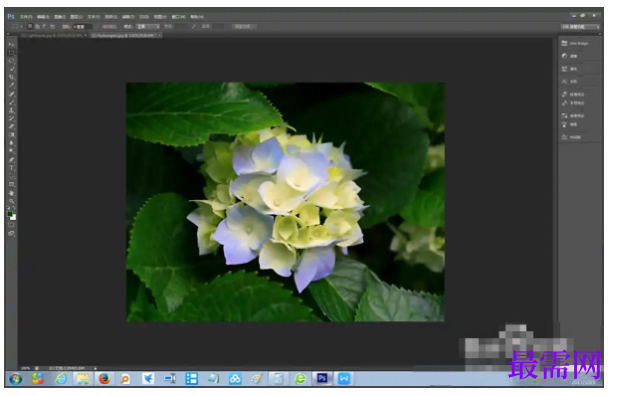Open the Windows Start menu
The image size is (620, 396).
pyautogui.click(x=15, y=379)
